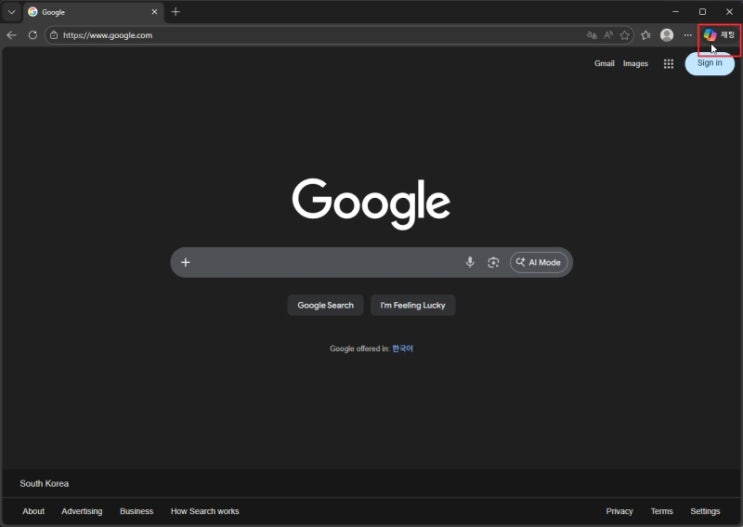Open How Search works link
The height and width of the screenshot is (527, 743).
tap(205, 511)
